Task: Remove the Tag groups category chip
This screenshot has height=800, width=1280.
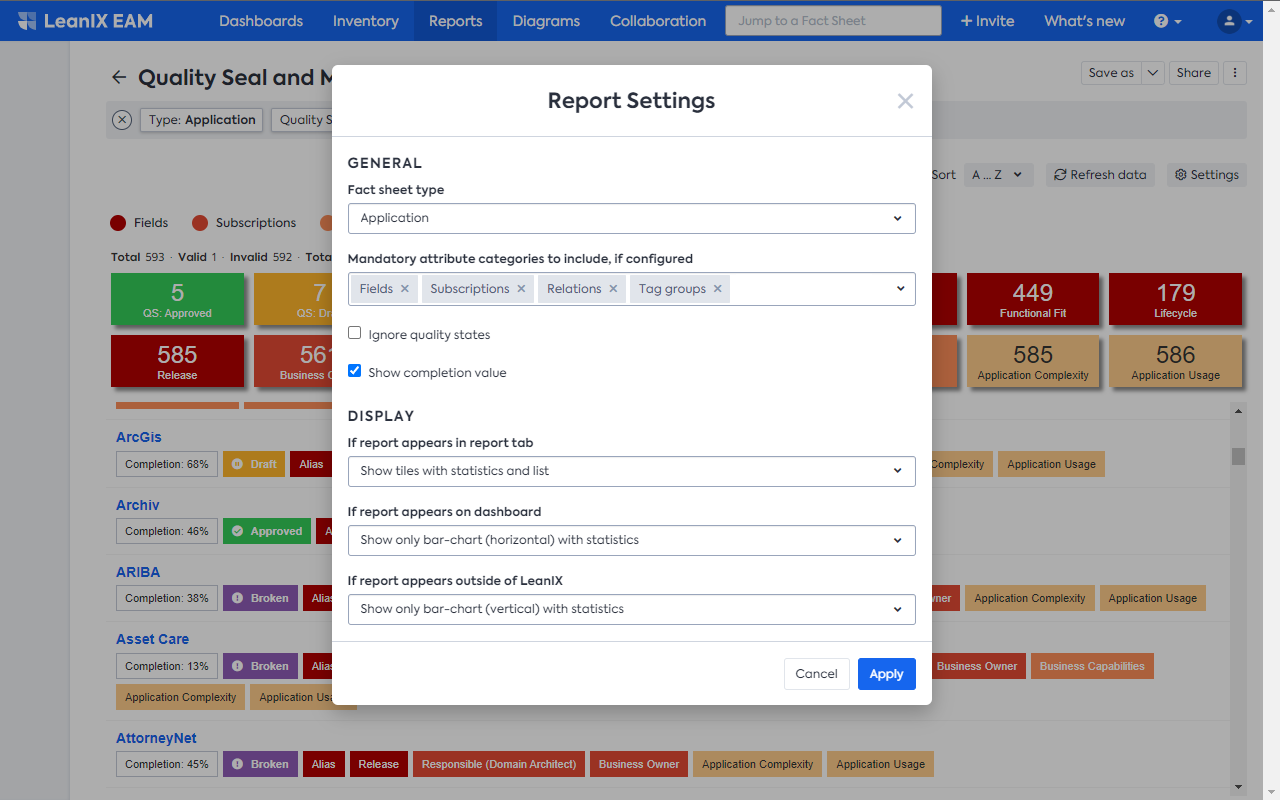Action: click(718, 289)
